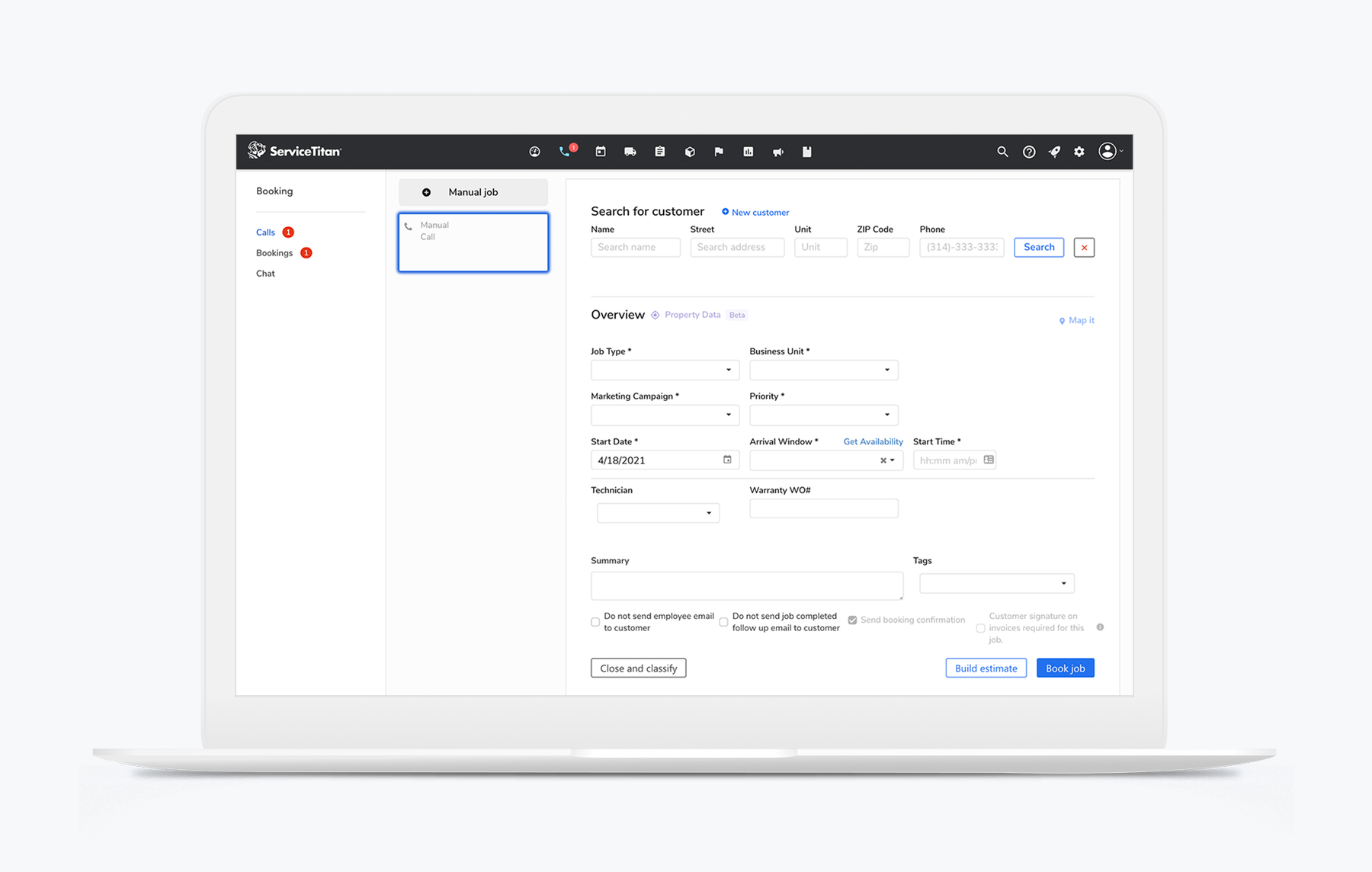The height and width of the screenshot is (872, 1372).
Task: Open the Inventory cube icon
Action: 690,152
